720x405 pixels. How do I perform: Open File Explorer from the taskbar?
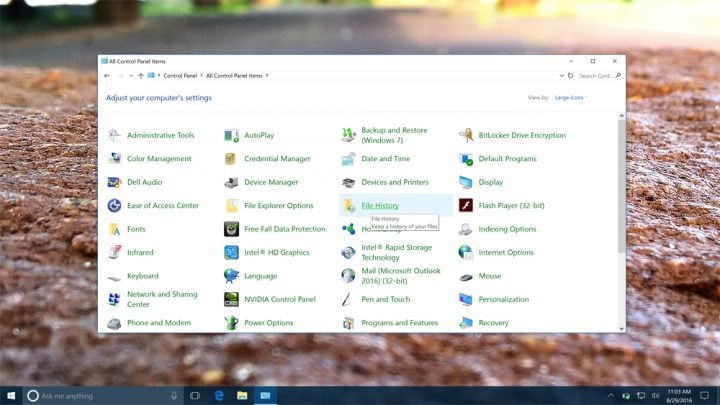tap(242, 396)
